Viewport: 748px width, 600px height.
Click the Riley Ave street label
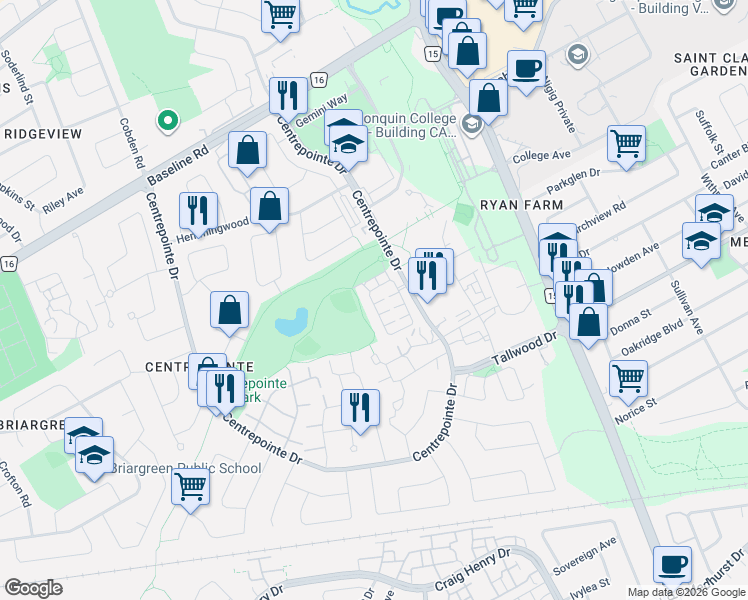(63, 200)
